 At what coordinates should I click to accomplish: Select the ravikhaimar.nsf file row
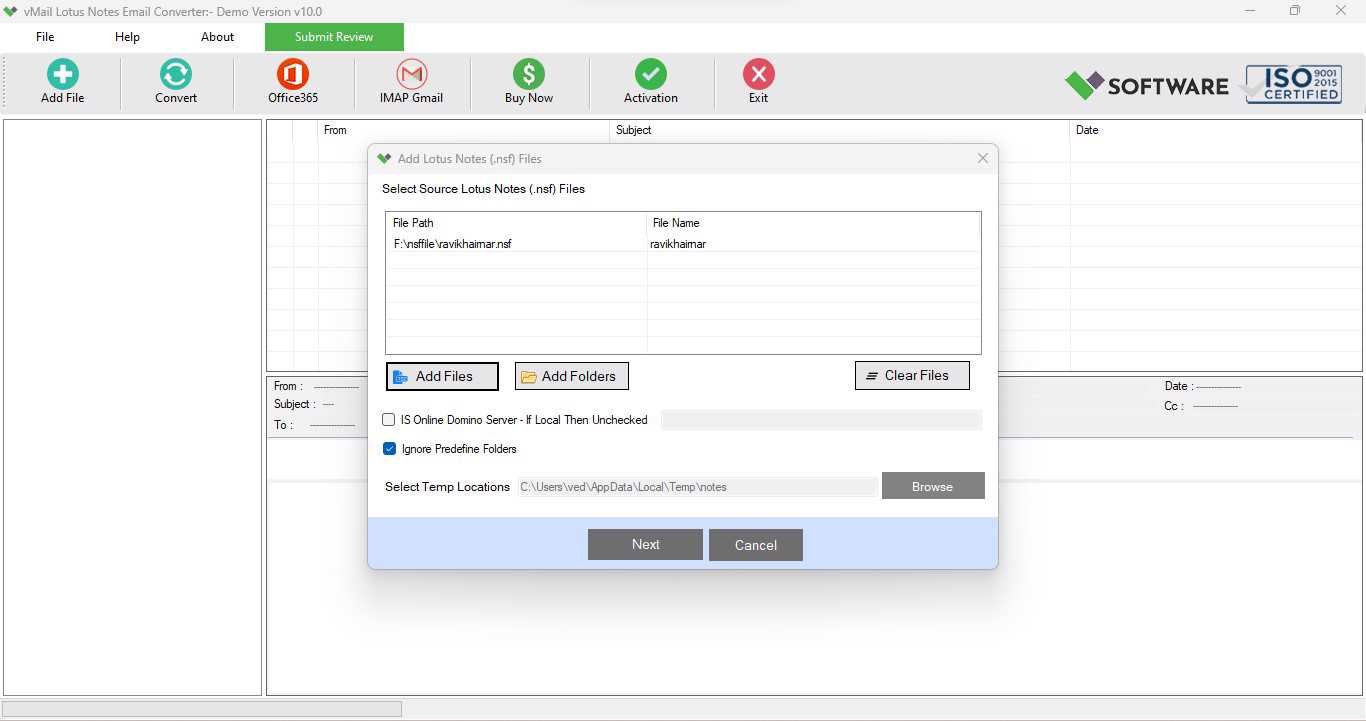(683, 244)
